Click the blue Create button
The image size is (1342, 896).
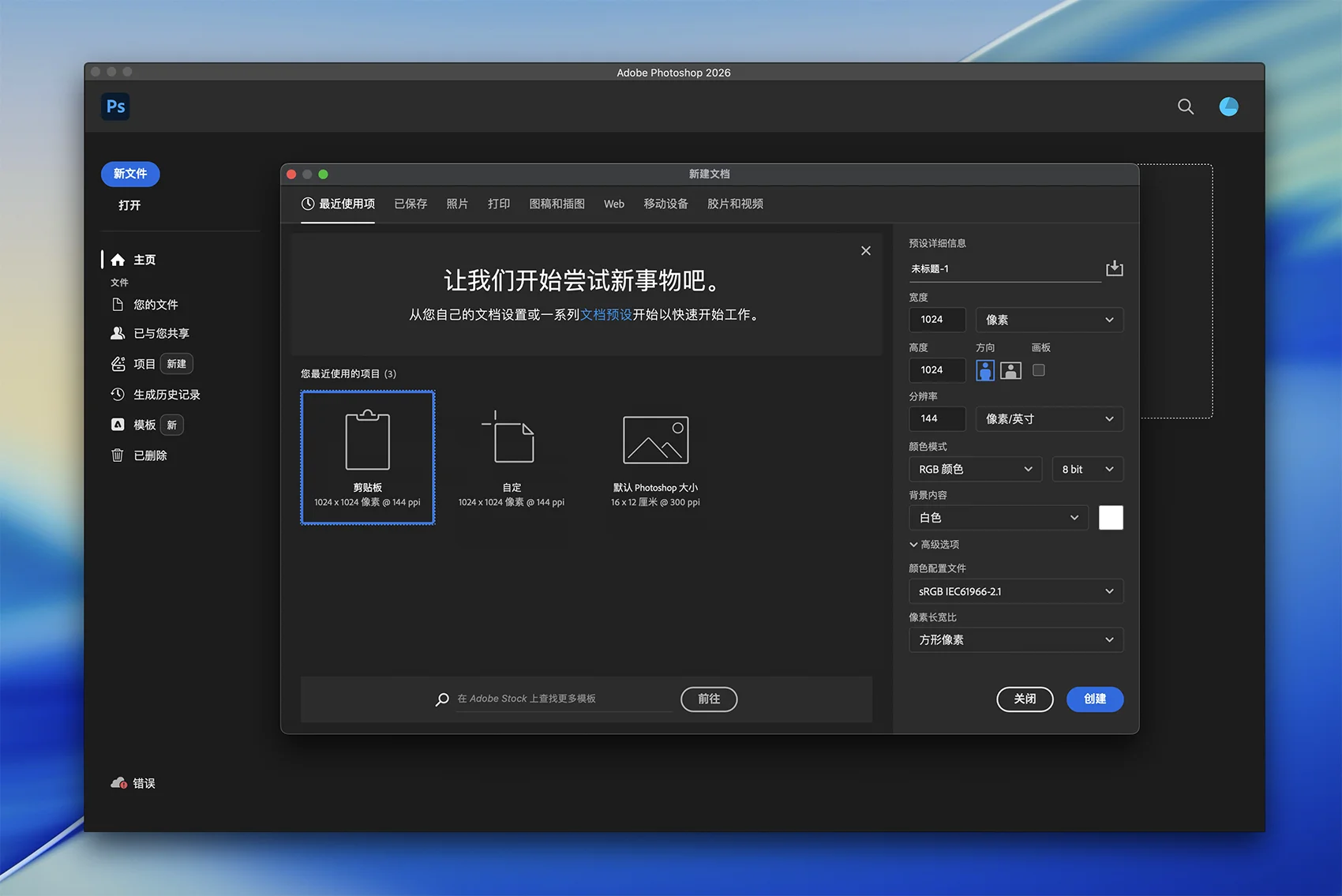[1094, 699]
